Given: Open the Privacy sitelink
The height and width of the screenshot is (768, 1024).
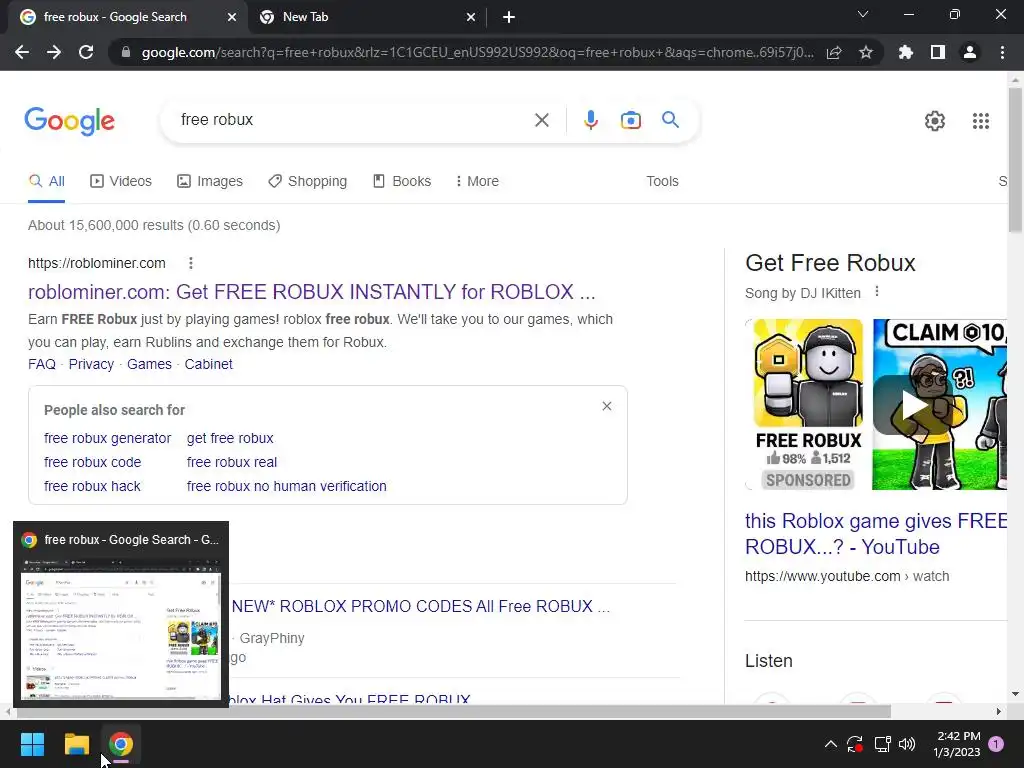Looking at the screenshot, I should click(91, 364).
